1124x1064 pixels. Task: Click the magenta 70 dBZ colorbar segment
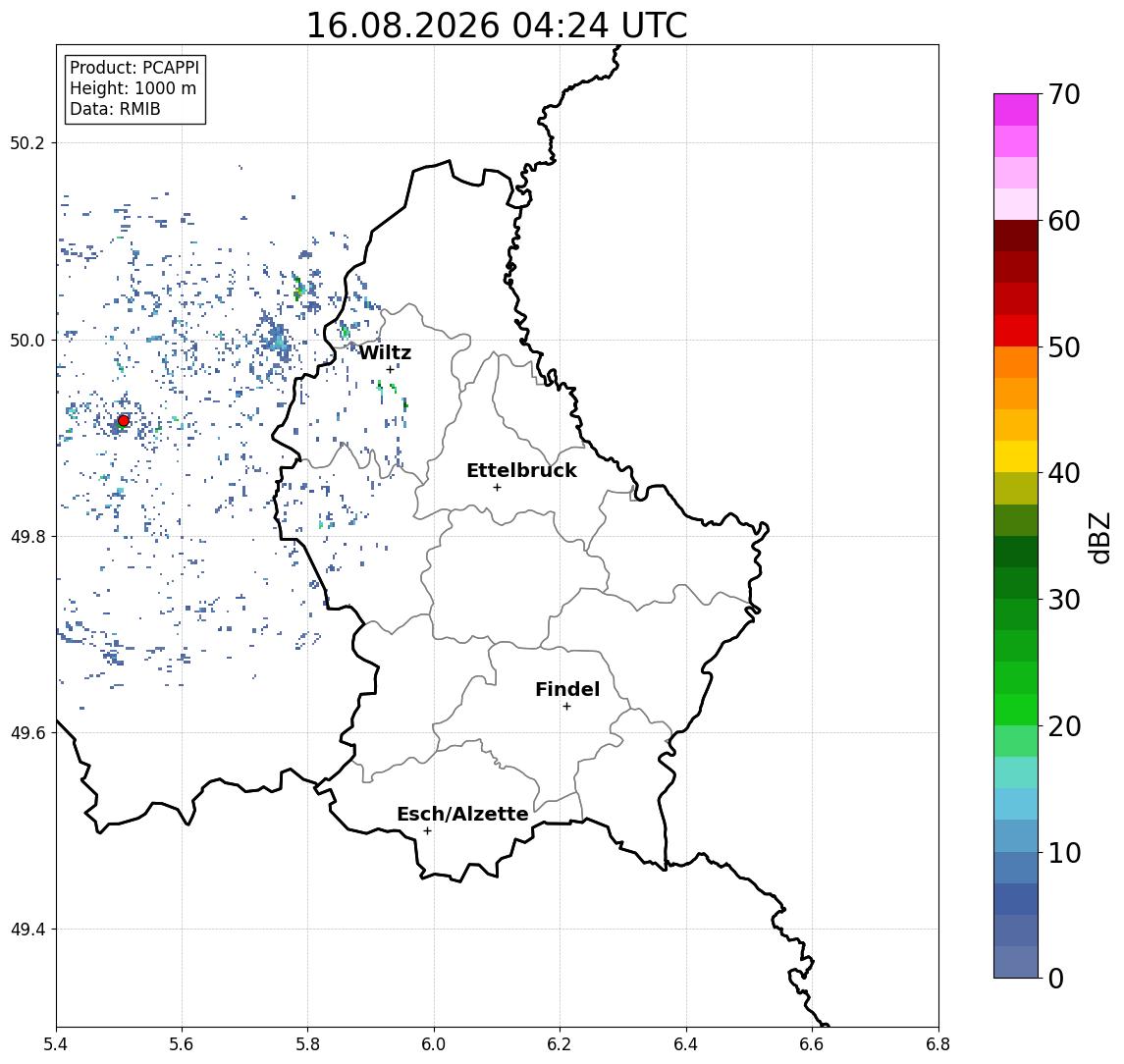(x=1016, y=110)
